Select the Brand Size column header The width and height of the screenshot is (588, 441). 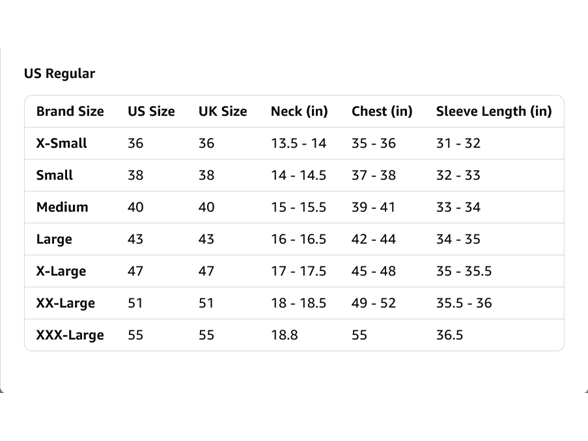(x=70, y=111)
